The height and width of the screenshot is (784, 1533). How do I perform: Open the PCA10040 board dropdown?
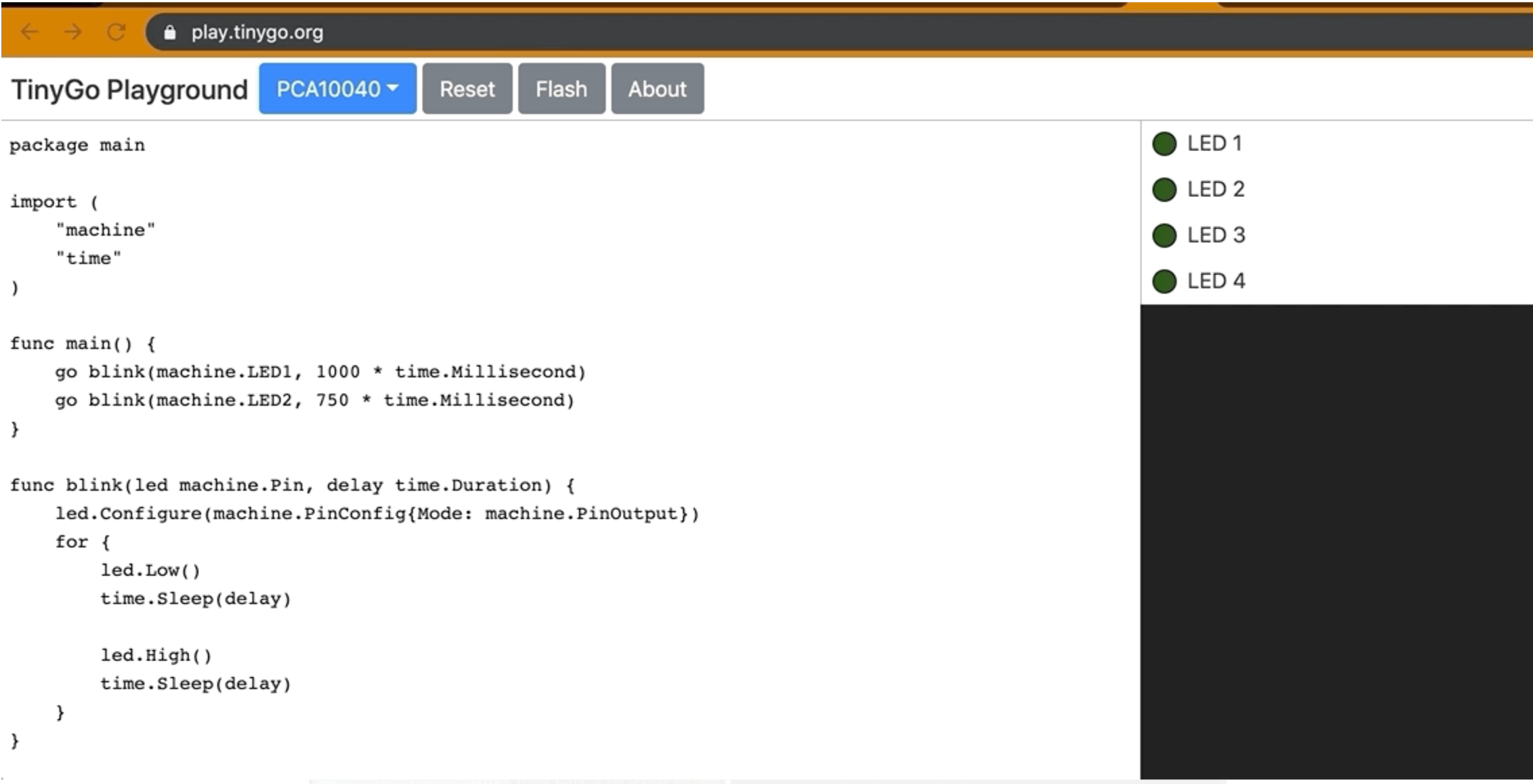(x=337, y=89)
